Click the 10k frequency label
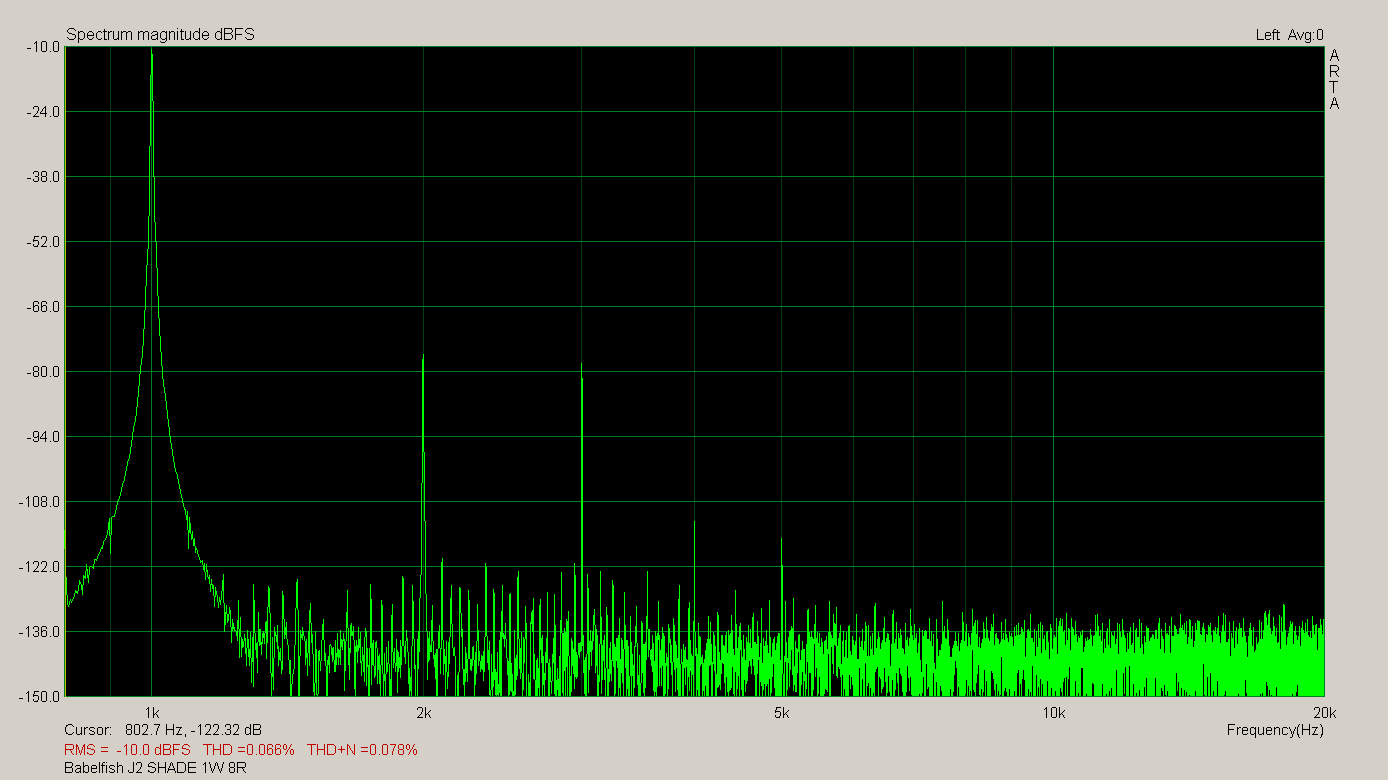This screenshot has width=1388, height=784. point(1053,713)
